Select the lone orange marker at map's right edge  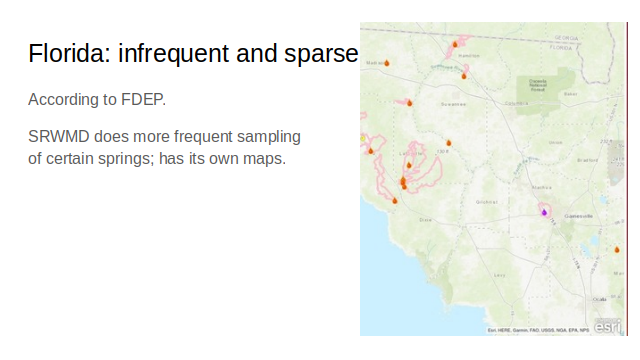coord(617,249)
